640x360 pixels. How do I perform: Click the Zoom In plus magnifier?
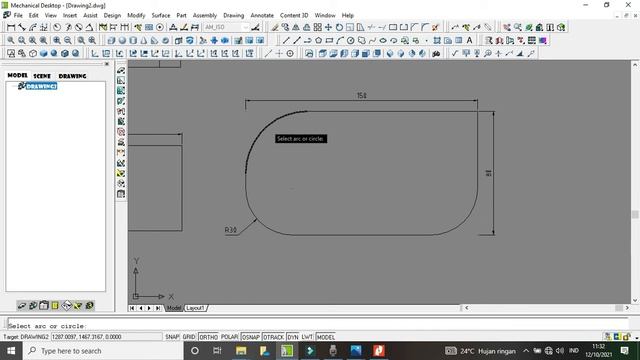click(57, 40)
